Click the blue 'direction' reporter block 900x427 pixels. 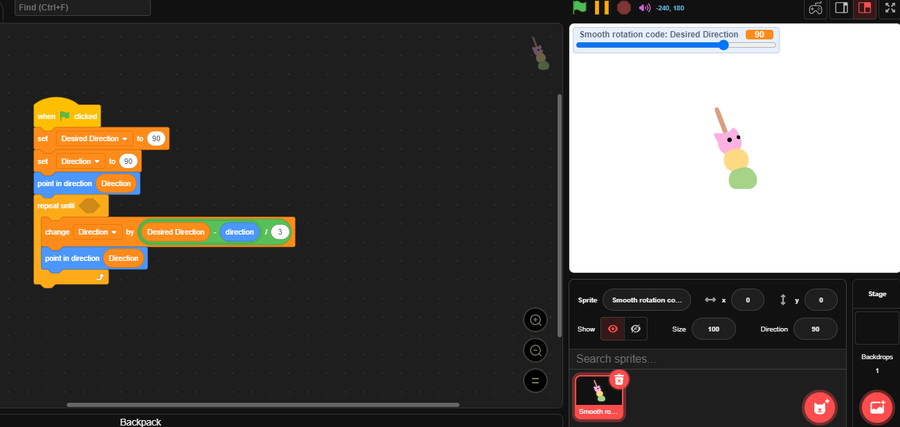coord(239,232)
